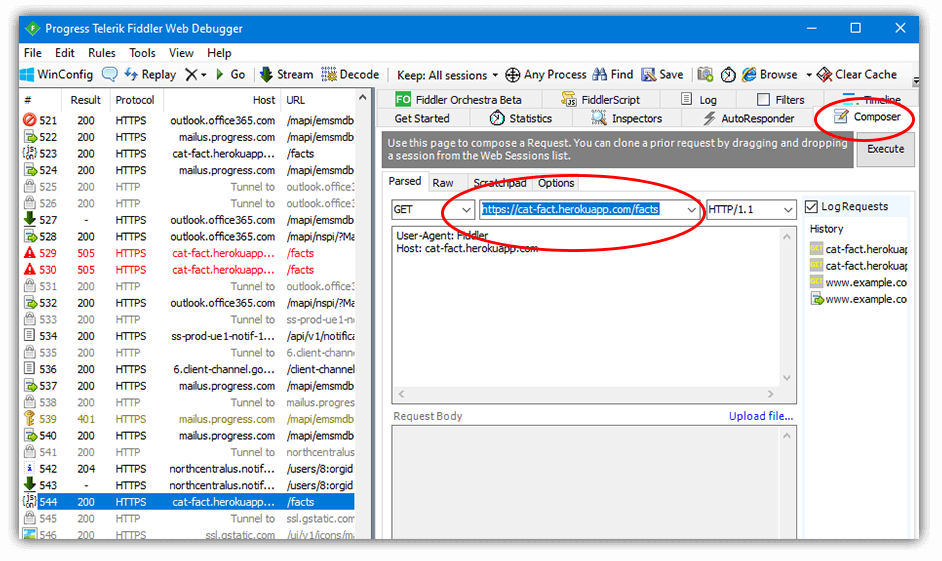The image size is (942, 561).
Task: Click the Browse Internet Explorer icon
Action: pos(749,74)
